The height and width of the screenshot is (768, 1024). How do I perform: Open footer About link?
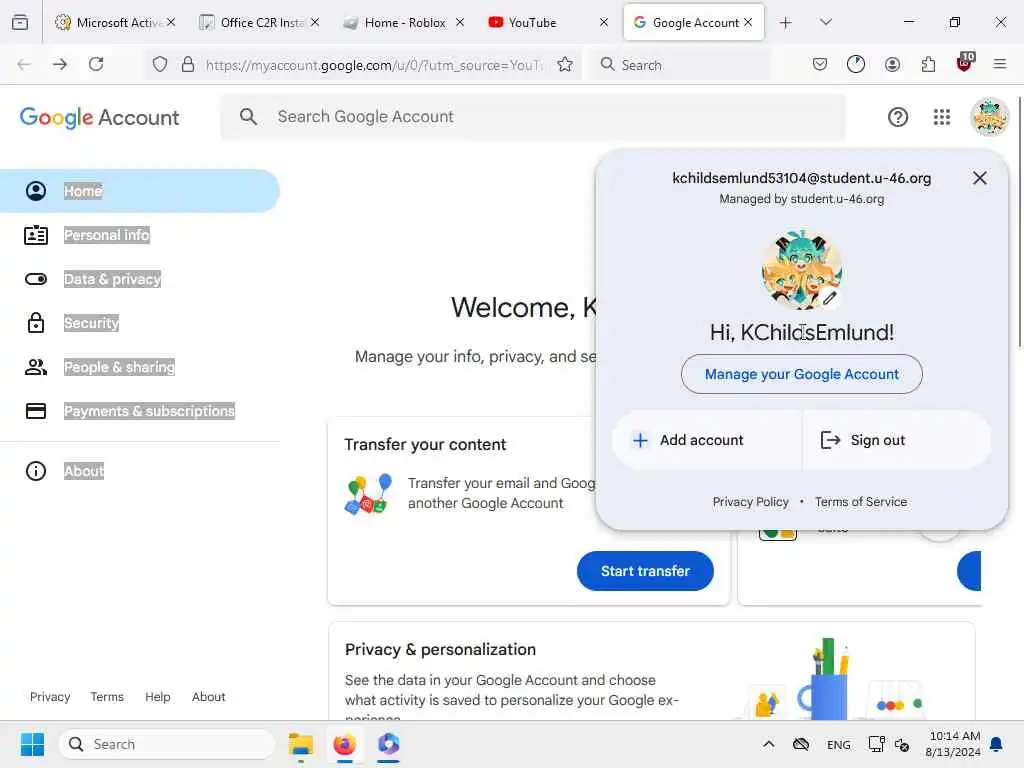[208, 697]
